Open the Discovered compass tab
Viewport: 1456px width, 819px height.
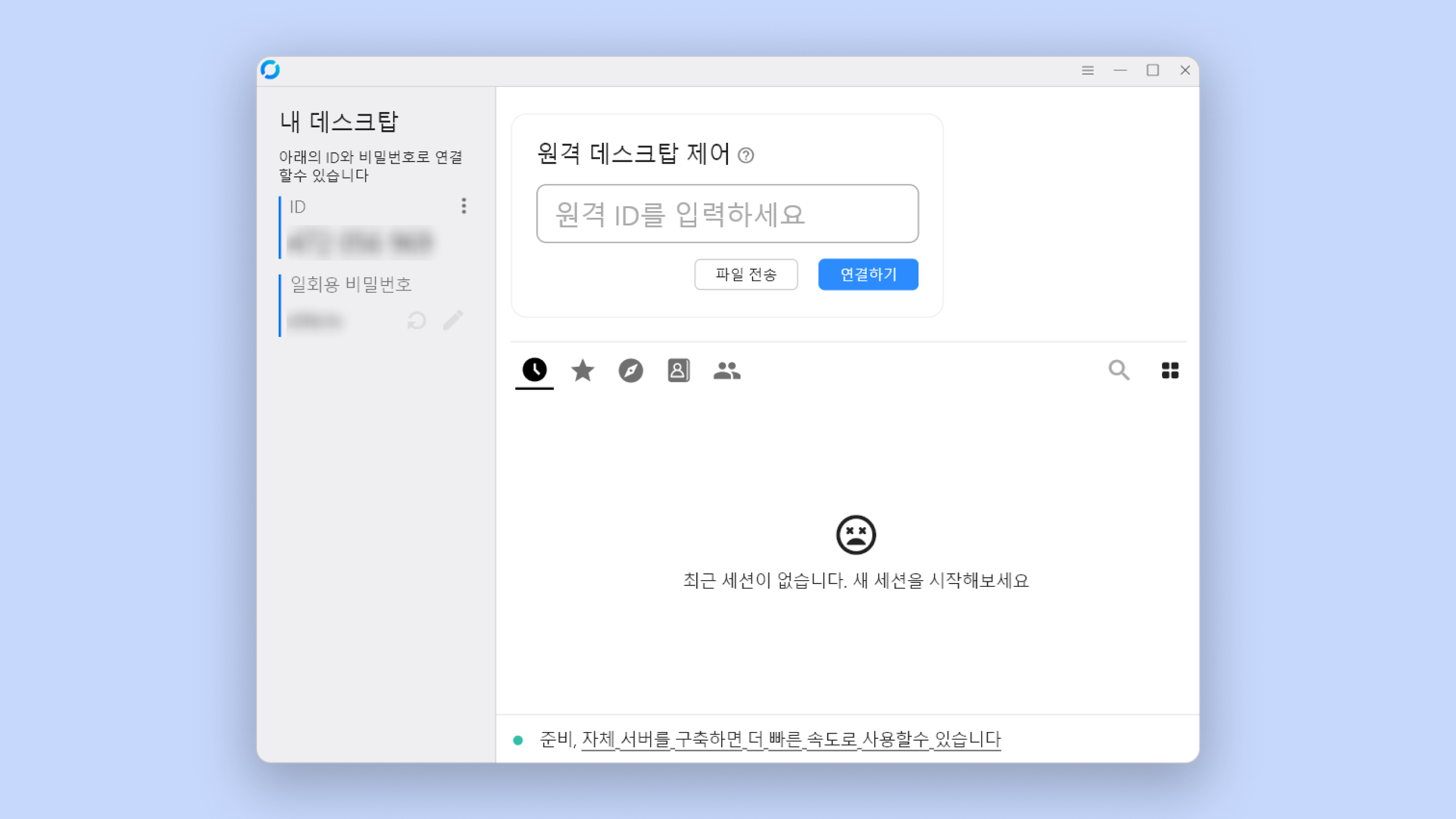[x=631, y=370]
